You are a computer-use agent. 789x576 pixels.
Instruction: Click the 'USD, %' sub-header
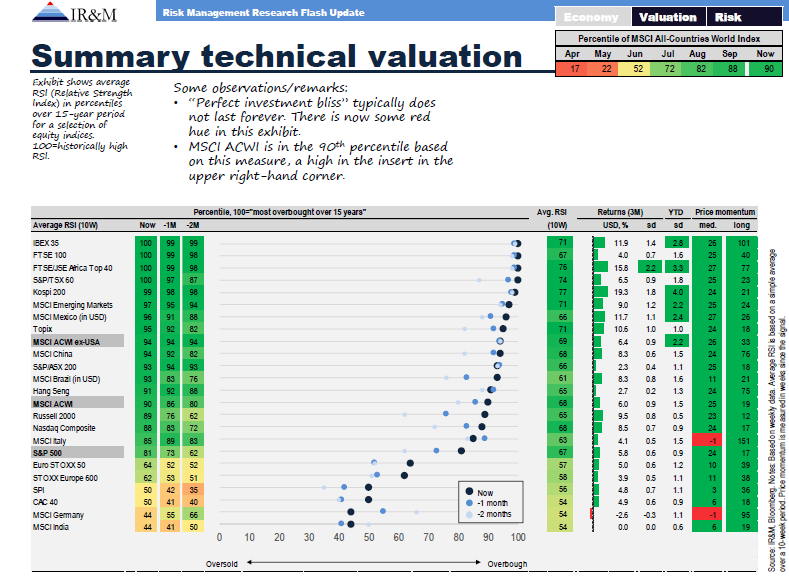(616, 225)
